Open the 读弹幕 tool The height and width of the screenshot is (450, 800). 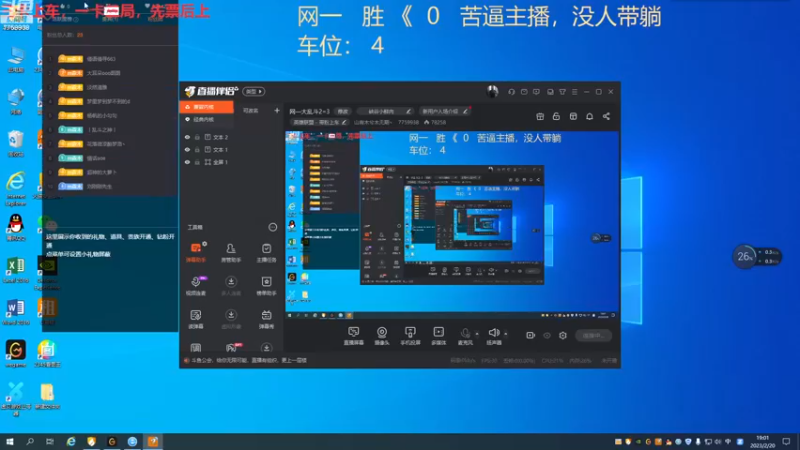(196, 319)
